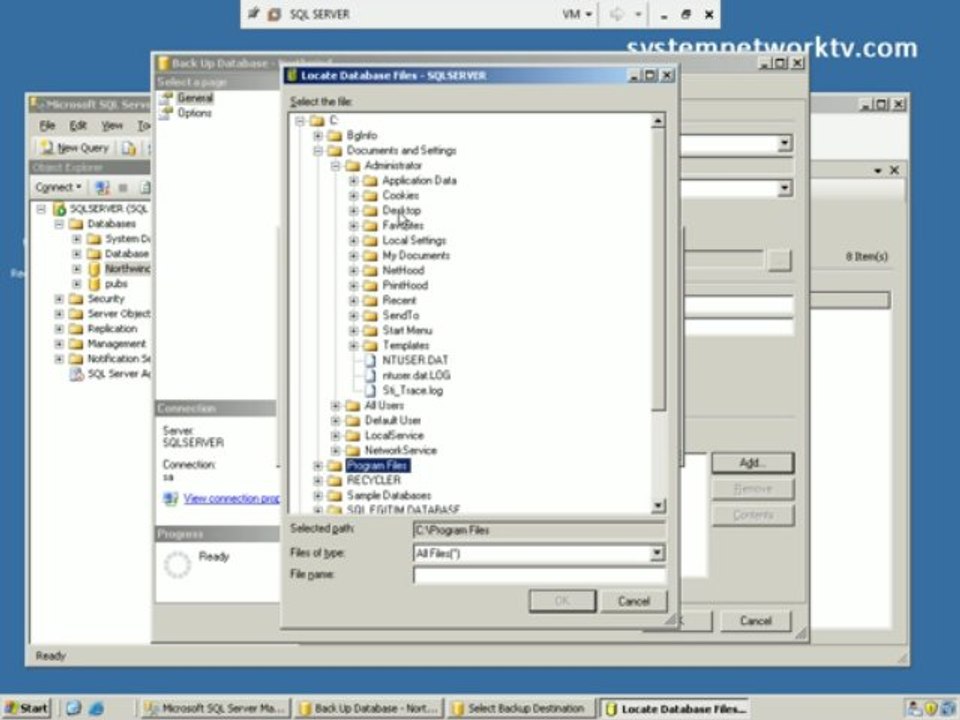Expand the All Users folder node

coord(335,406)
